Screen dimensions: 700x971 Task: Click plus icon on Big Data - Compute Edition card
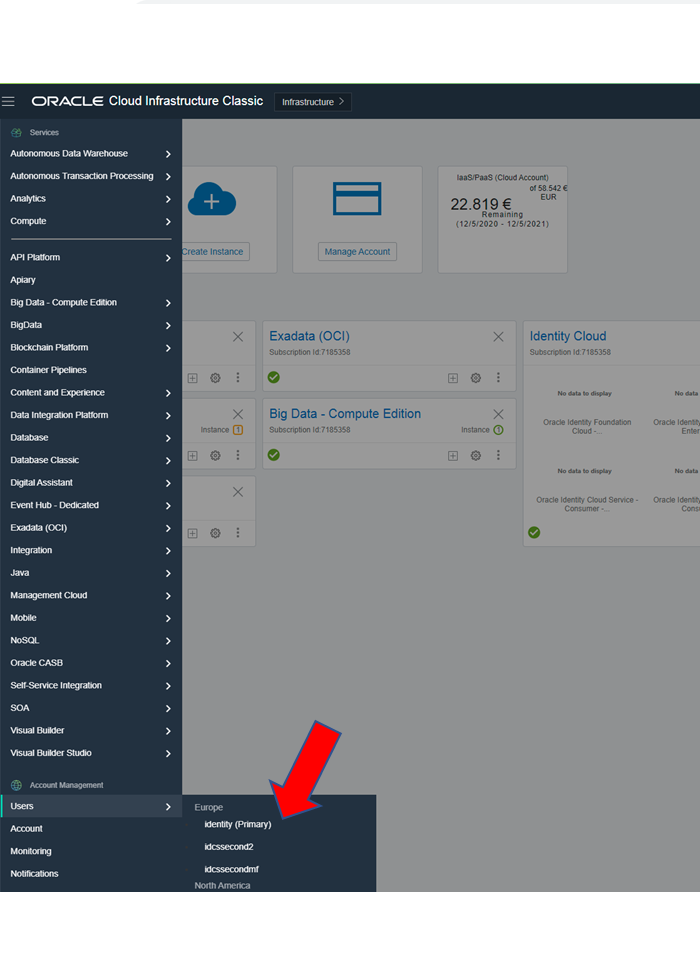tap(453, 455)
